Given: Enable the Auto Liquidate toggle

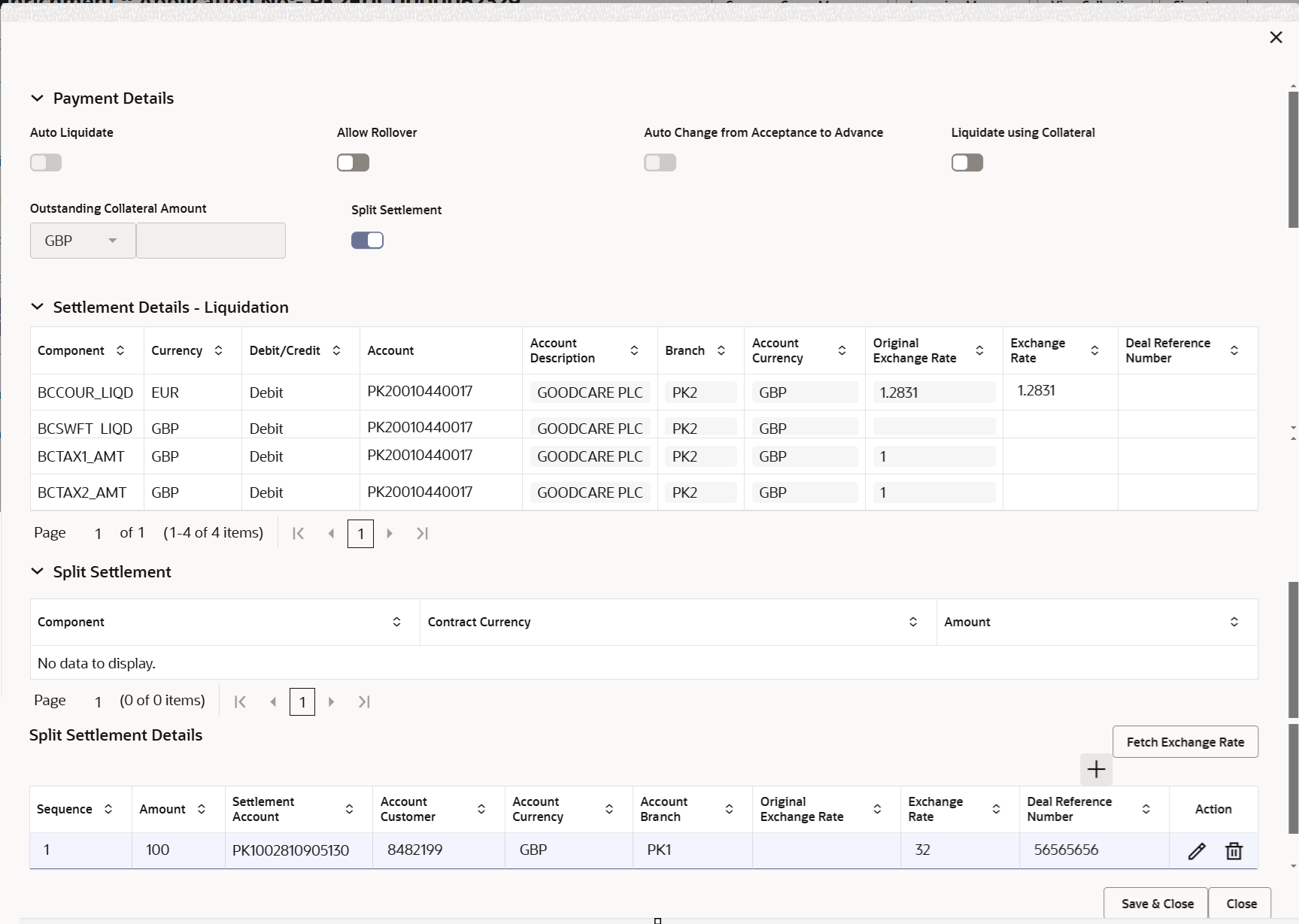Looking at the screenshot, I should (x=46, y=162).
